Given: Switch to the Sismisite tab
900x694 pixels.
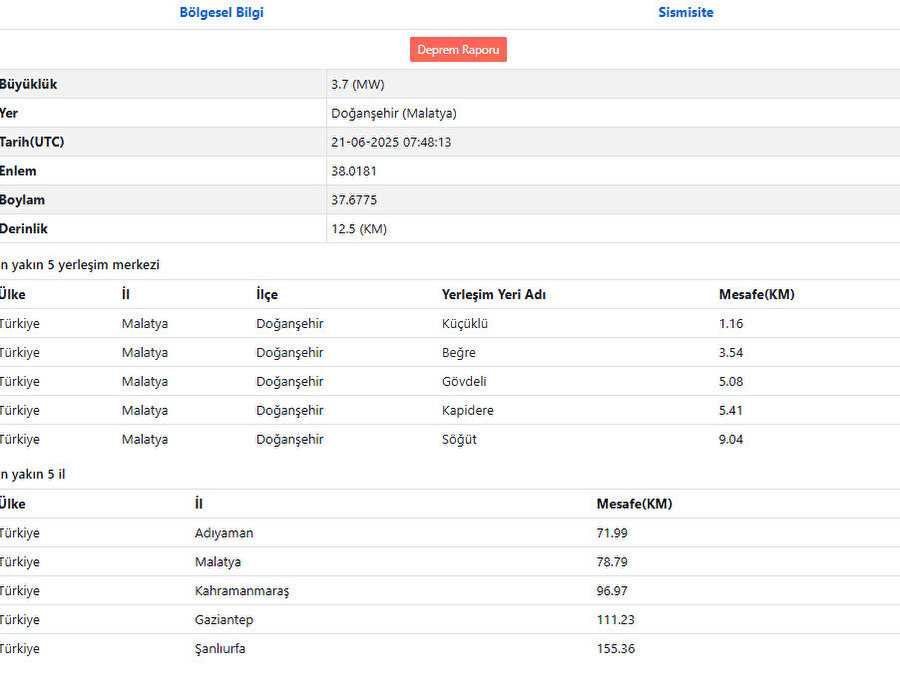Looking at the screenshot, I should click(685, 13).
